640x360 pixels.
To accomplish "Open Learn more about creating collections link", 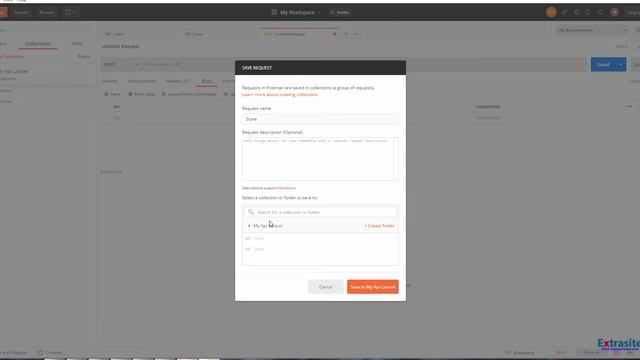I will pos(280,95).
